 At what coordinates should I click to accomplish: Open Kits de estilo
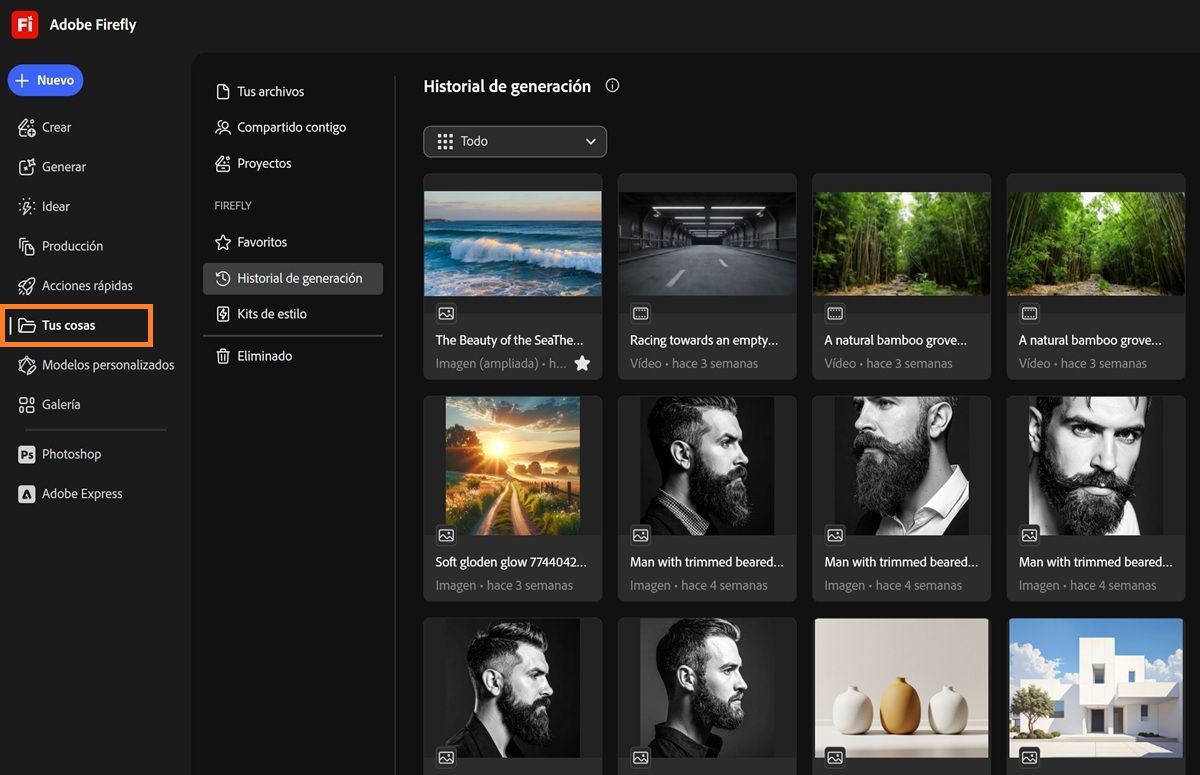click(x=271, y=314)
